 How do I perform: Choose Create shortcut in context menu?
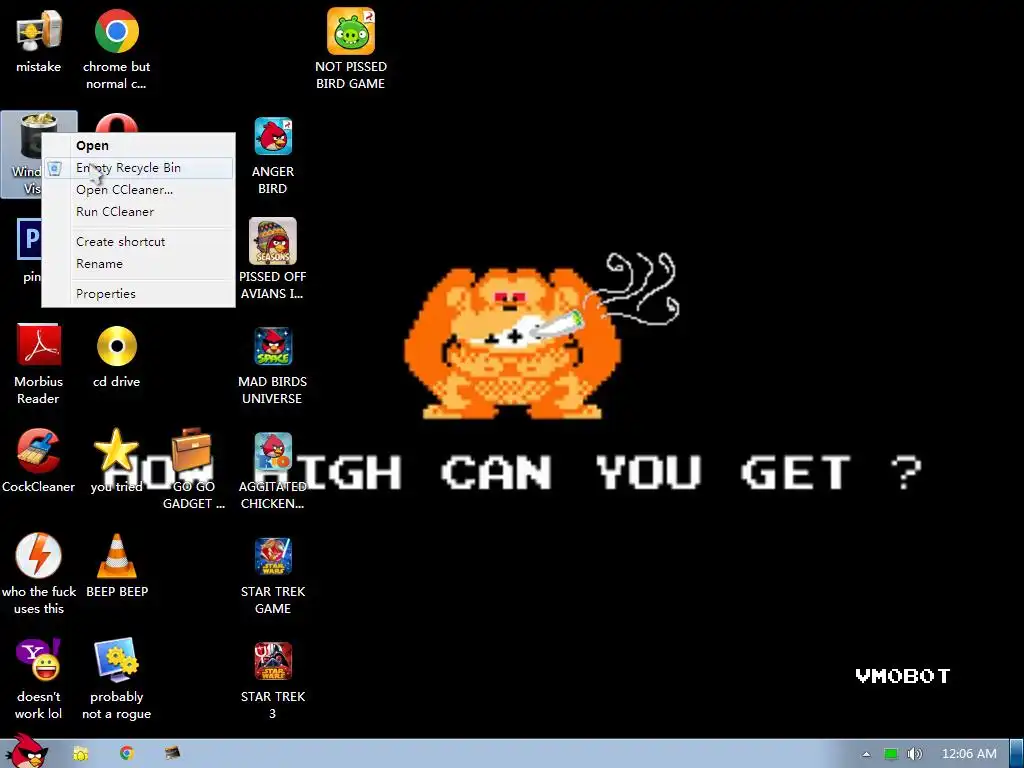(138, 242)
